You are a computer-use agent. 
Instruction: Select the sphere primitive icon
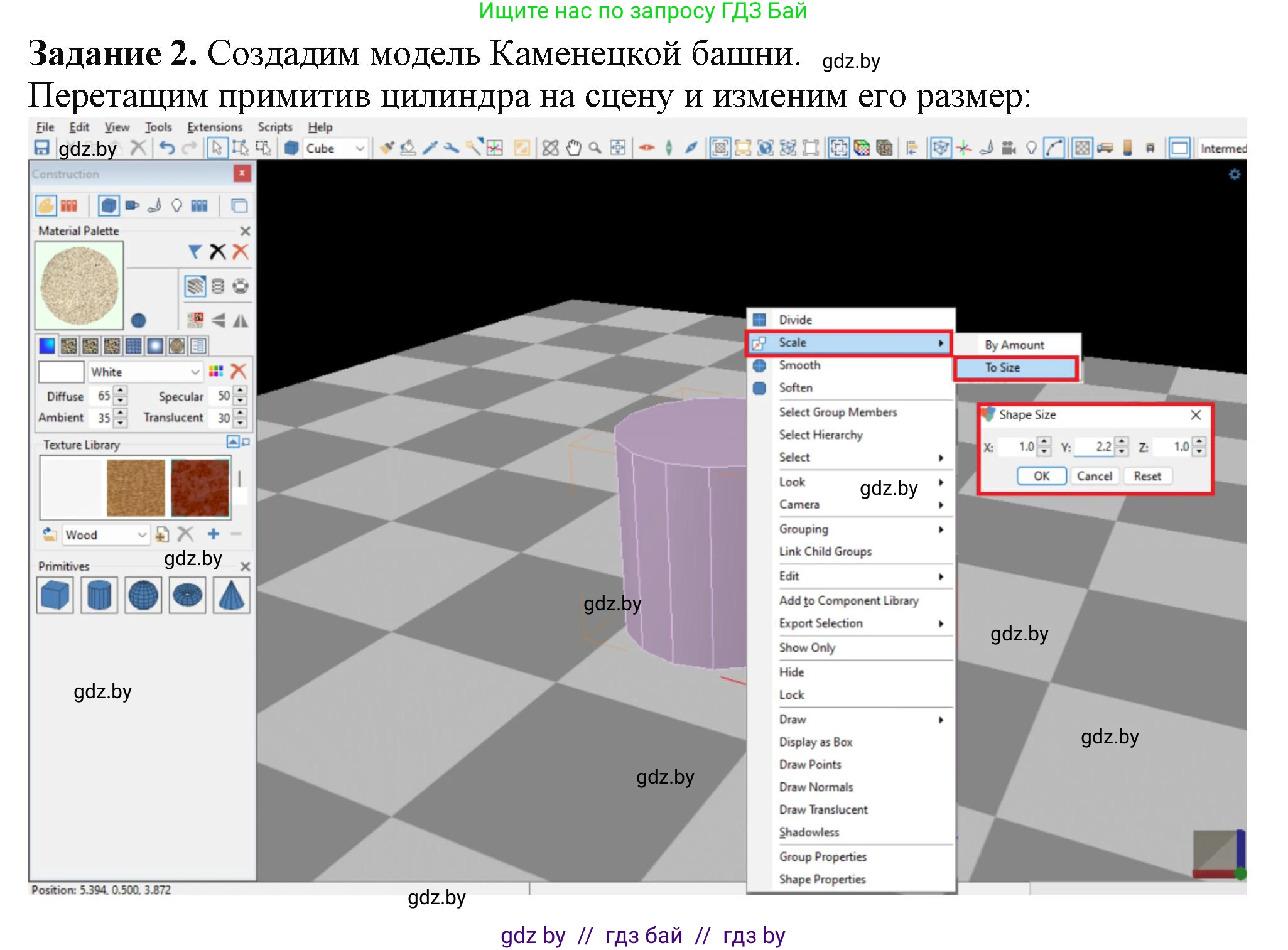tap(143, 595)
